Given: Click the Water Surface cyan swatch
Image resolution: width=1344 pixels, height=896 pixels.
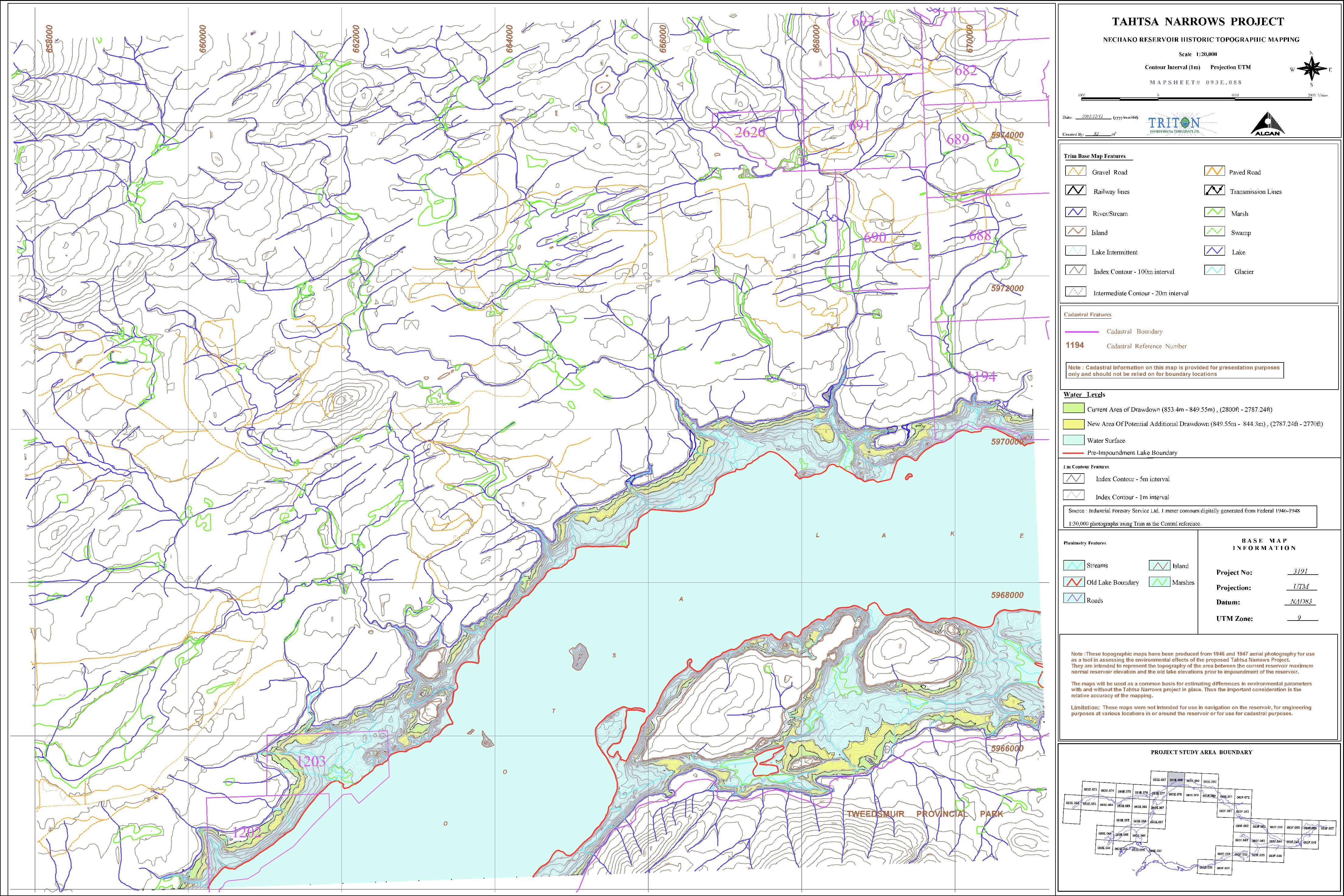Looking at the screenshot, I should click(1073, 440).
